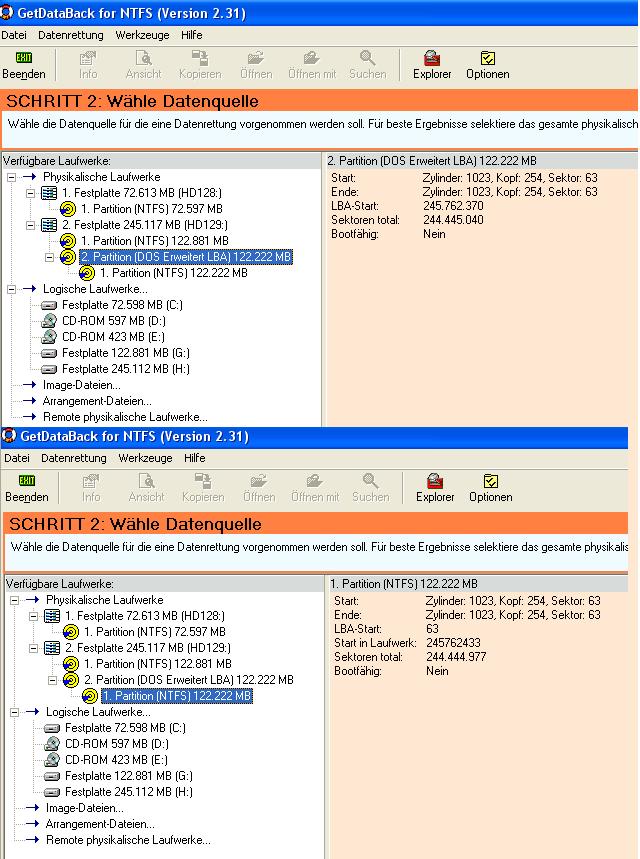The height and width of the screenshot is (859, 640).
Task: Click Info toolbar icon in top window
Action: click(88, 58)
